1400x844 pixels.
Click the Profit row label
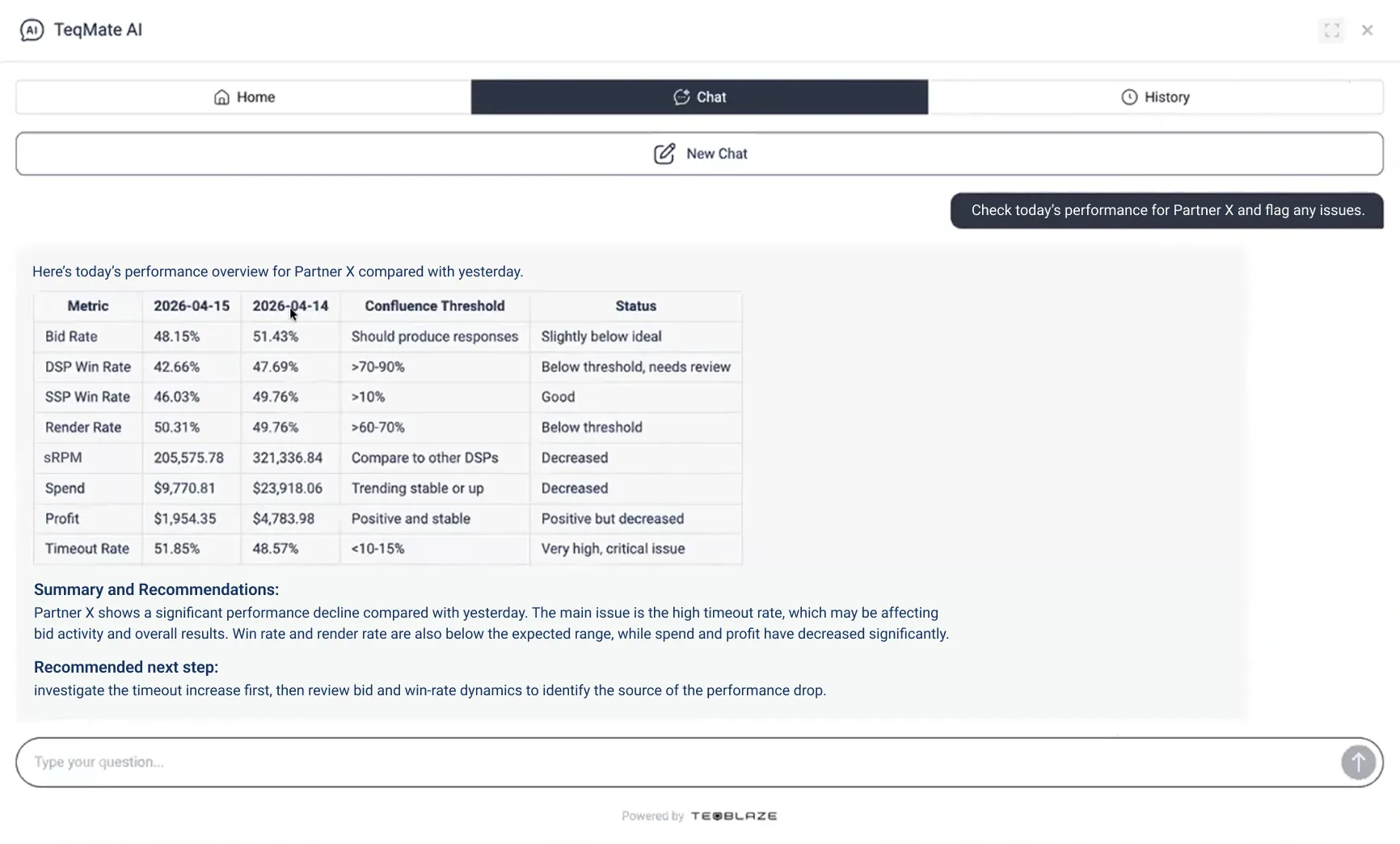pos(62,518)
